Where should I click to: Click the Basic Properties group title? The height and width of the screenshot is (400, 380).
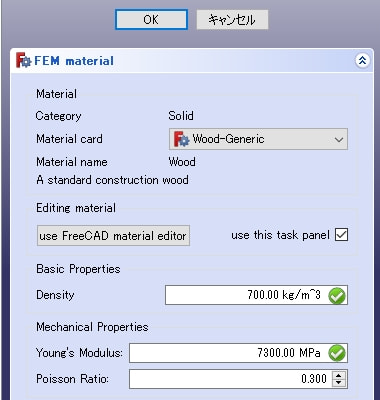point(78,269)
